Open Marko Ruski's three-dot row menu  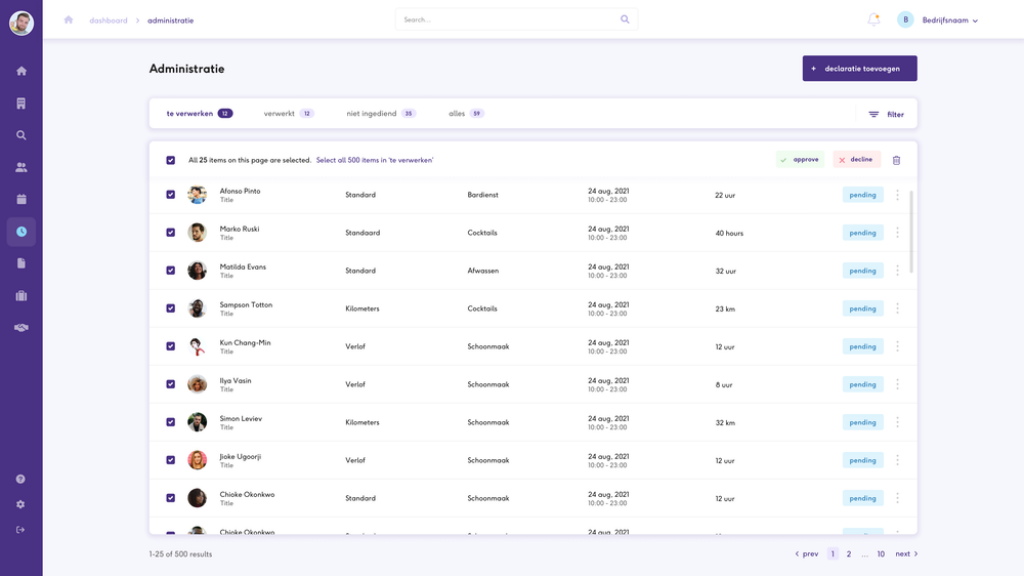pos(897,233)
